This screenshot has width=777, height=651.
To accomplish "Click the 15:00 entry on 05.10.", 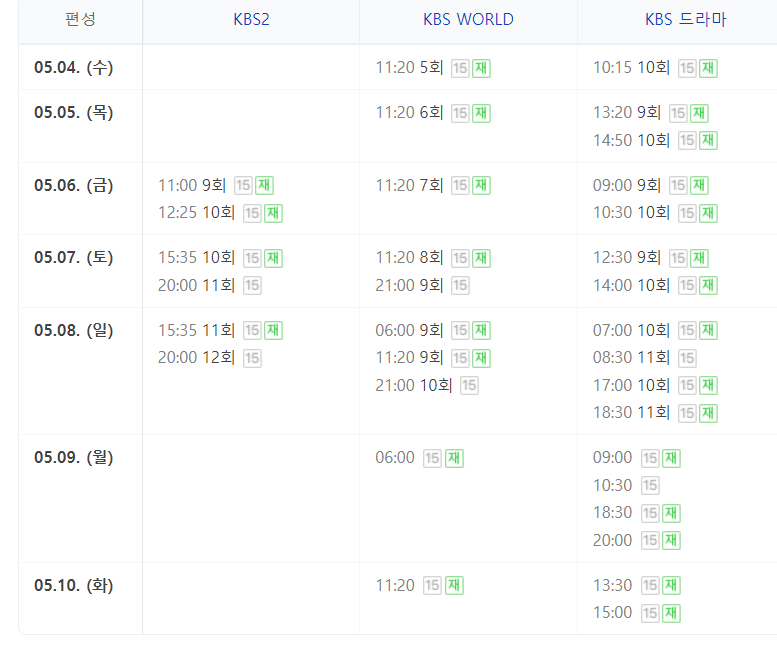I will (612, 612).
